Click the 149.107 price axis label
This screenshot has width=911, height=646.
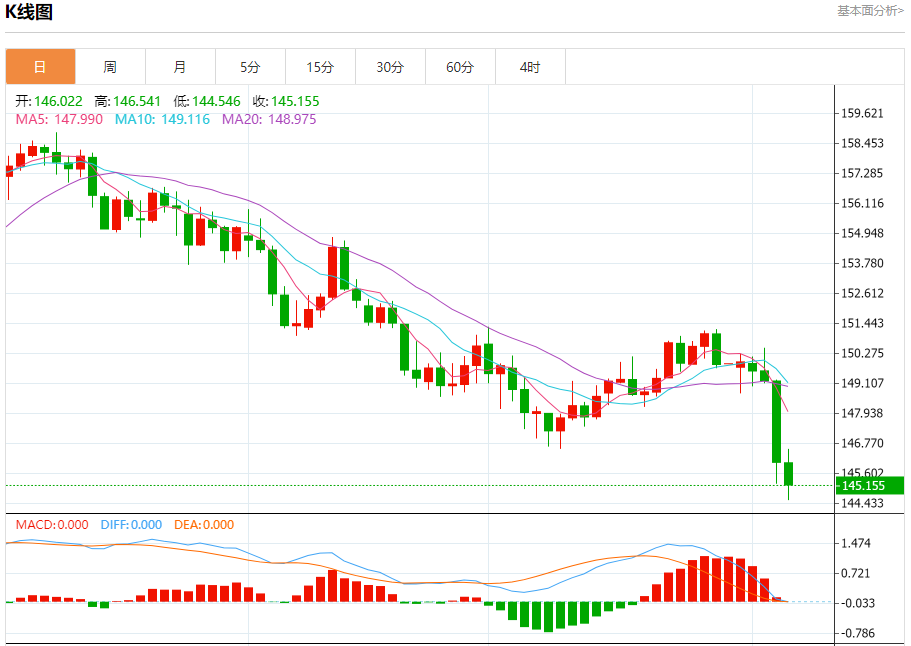862,383
